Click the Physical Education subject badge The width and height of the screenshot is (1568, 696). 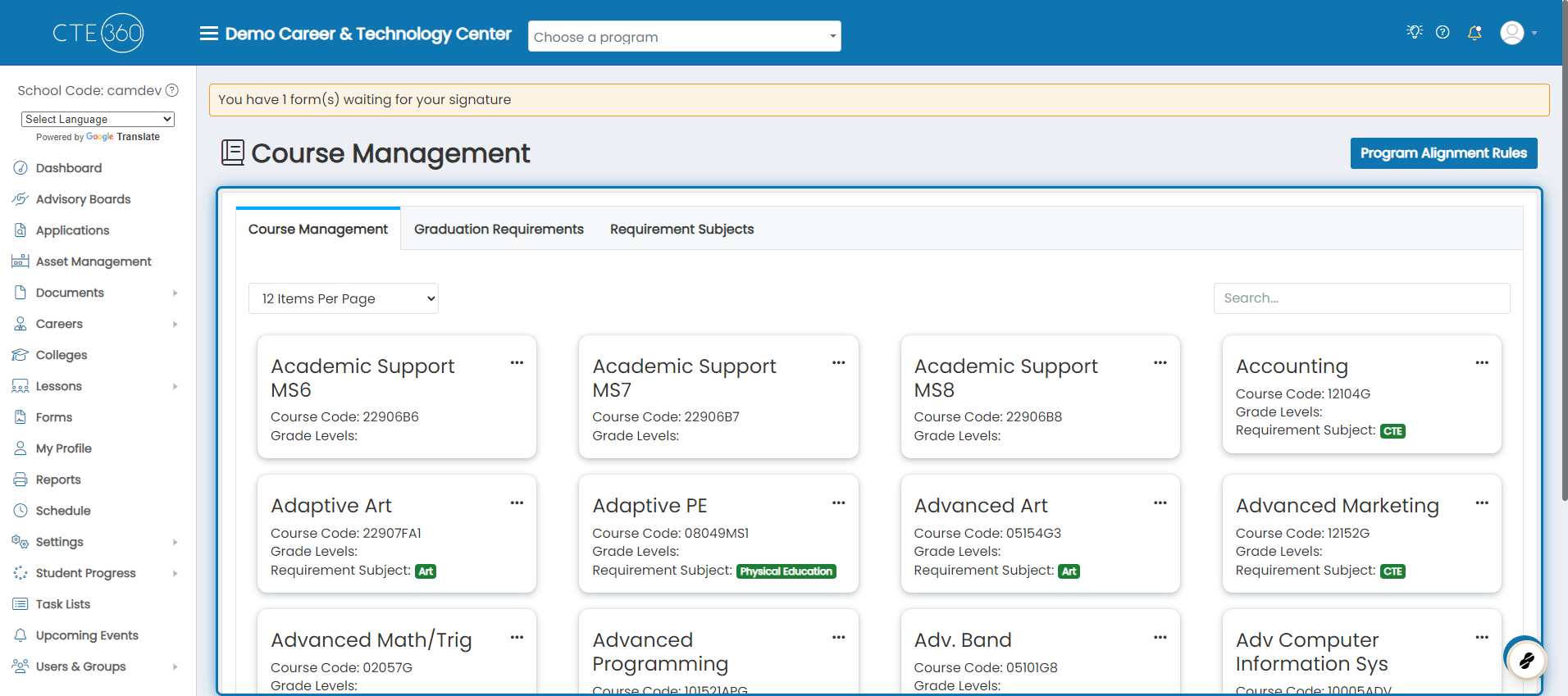[x=786, y=571]
